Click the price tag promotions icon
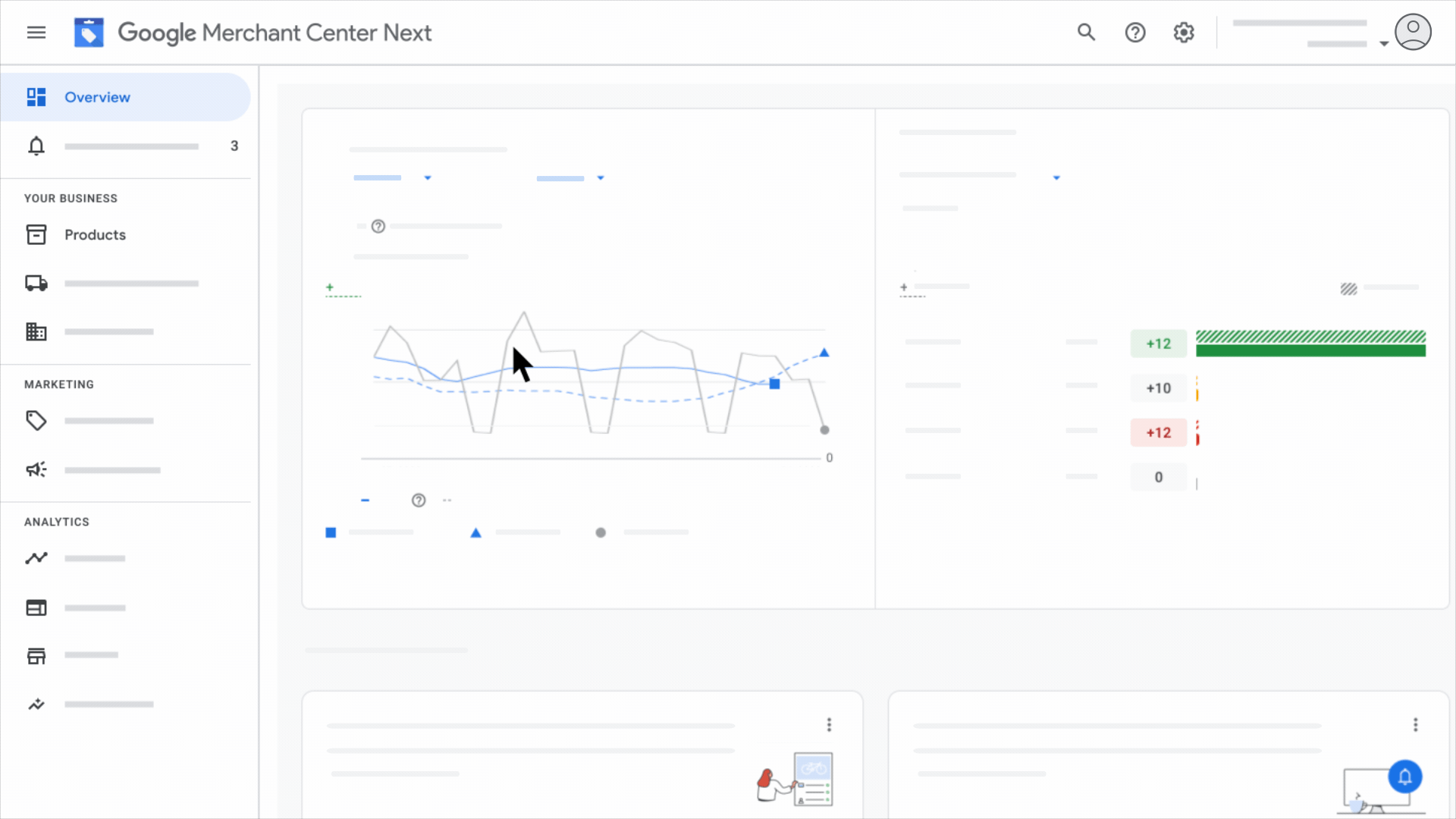Image resolution: width=1456 pixels, height=819 pixels. tap(36, 420)
